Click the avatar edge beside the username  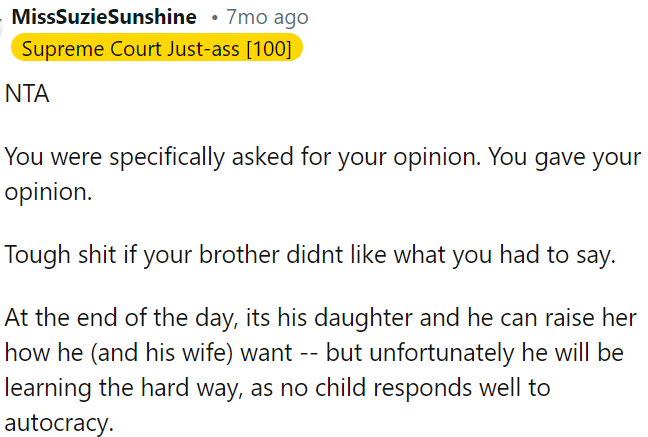(x=2, y=17)
